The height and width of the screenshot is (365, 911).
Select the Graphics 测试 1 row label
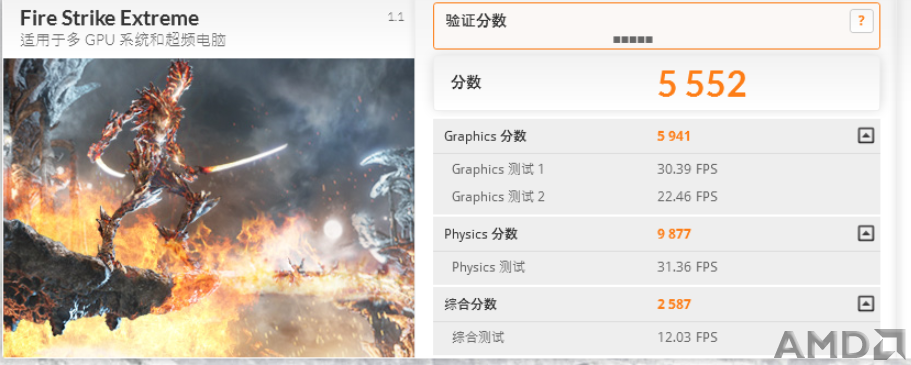498,170
